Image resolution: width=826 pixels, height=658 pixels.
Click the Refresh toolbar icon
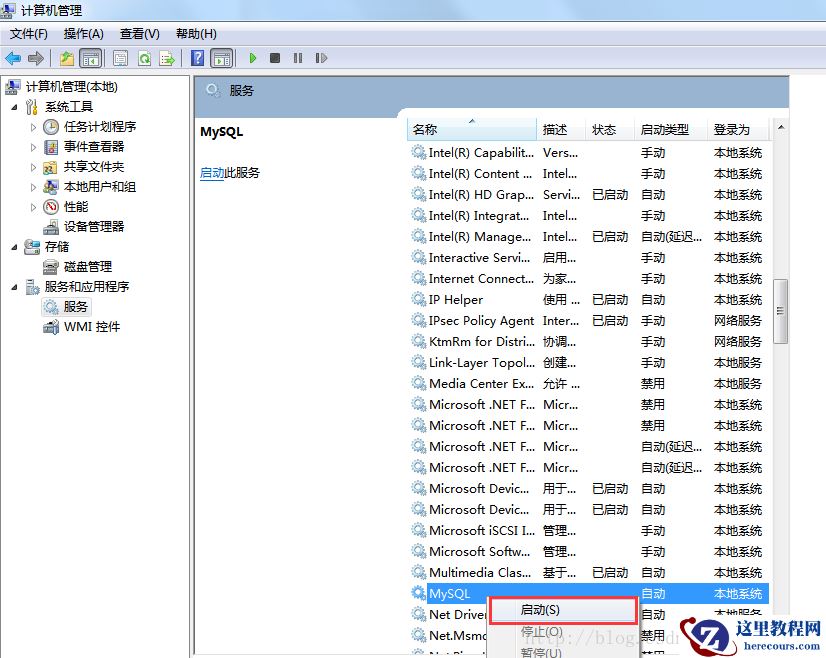coord(143,58)
